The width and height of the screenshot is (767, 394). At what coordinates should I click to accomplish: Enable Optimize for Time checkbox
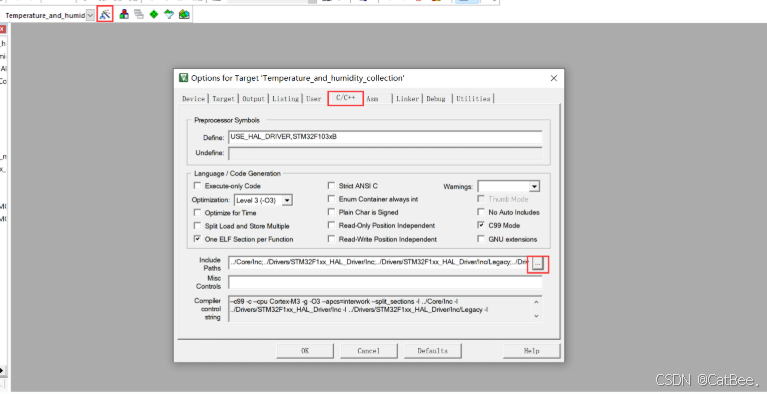coord(198,213)
